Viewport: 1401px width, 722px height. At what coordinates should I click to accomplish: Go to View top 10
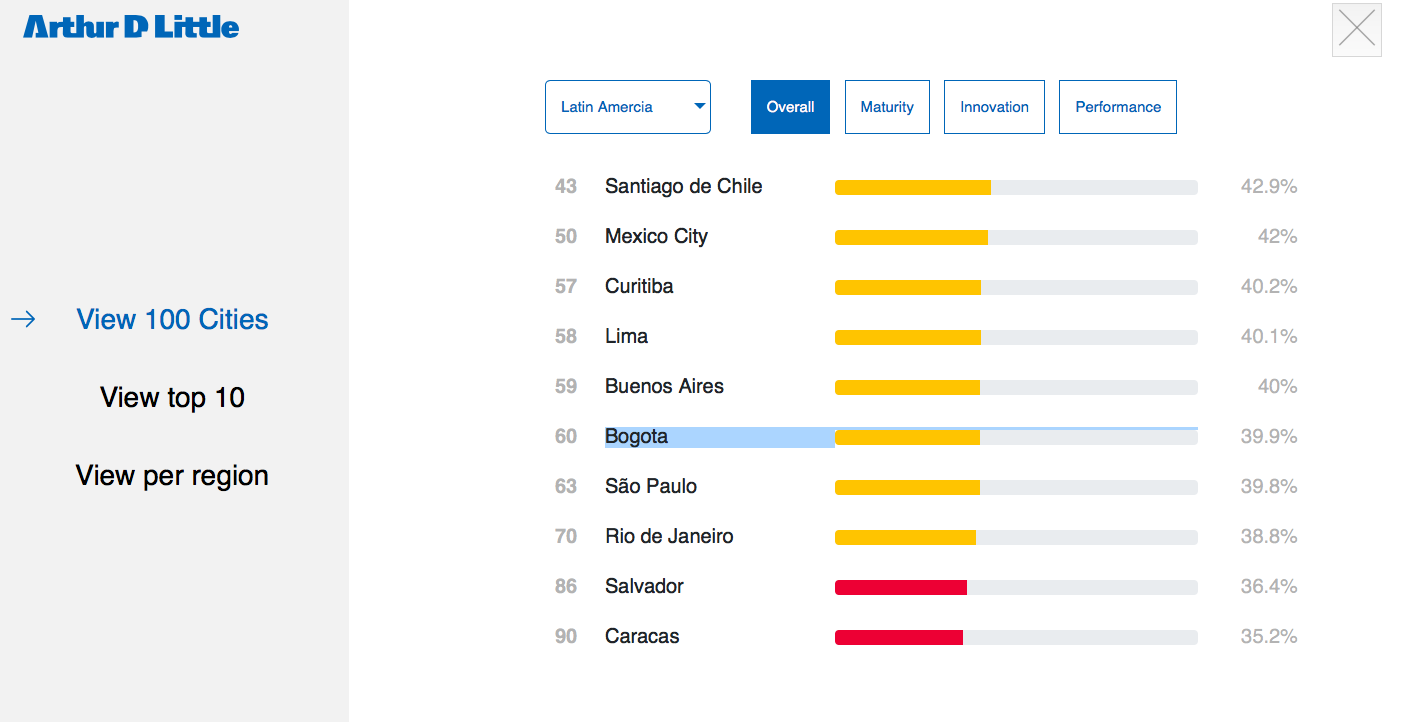pos(172,397)
